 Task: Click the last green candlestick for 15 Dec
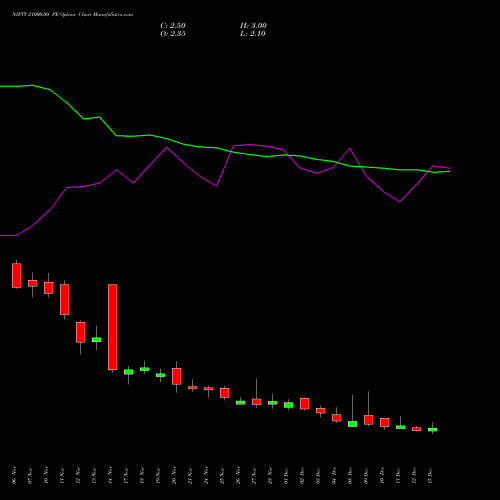(x=433, y=430)
